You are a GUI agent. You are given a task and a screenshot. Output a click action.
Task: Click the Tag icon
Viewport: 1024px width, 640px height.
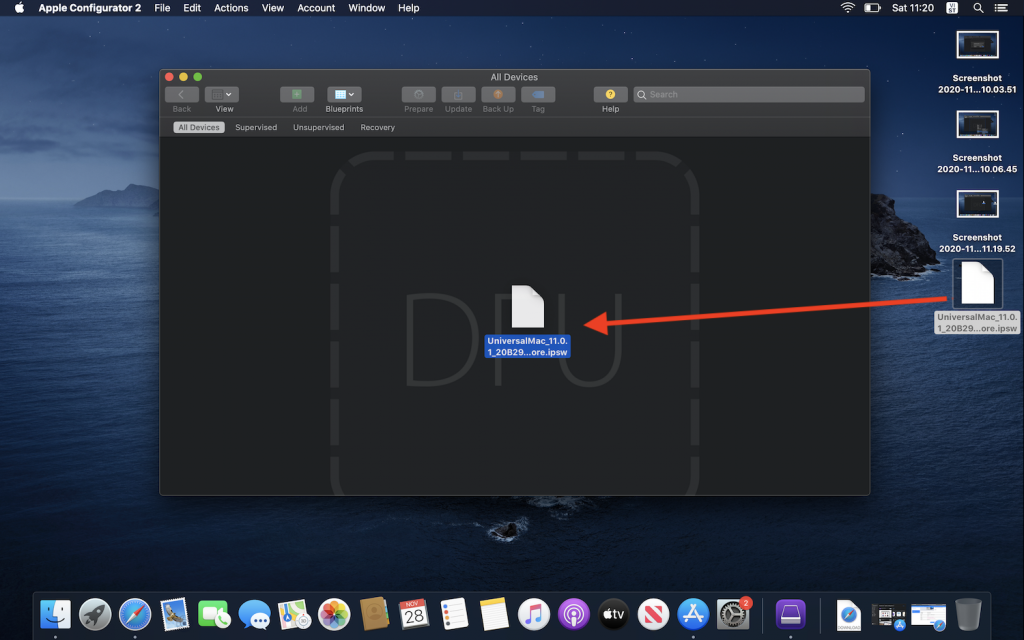538,94
